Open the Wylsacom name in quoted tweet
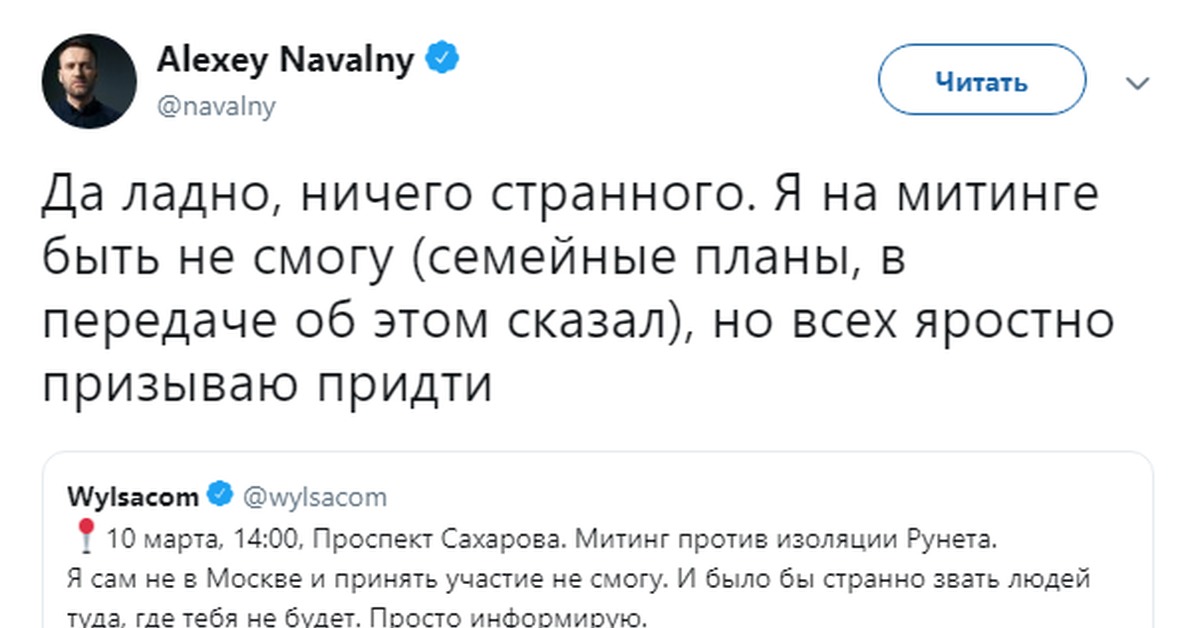 132,496
